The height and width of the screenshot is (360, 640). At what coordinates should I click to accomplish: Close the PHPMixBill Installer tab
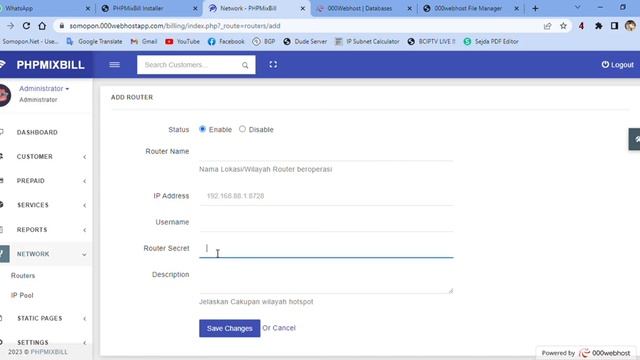[x=195, y=8]
